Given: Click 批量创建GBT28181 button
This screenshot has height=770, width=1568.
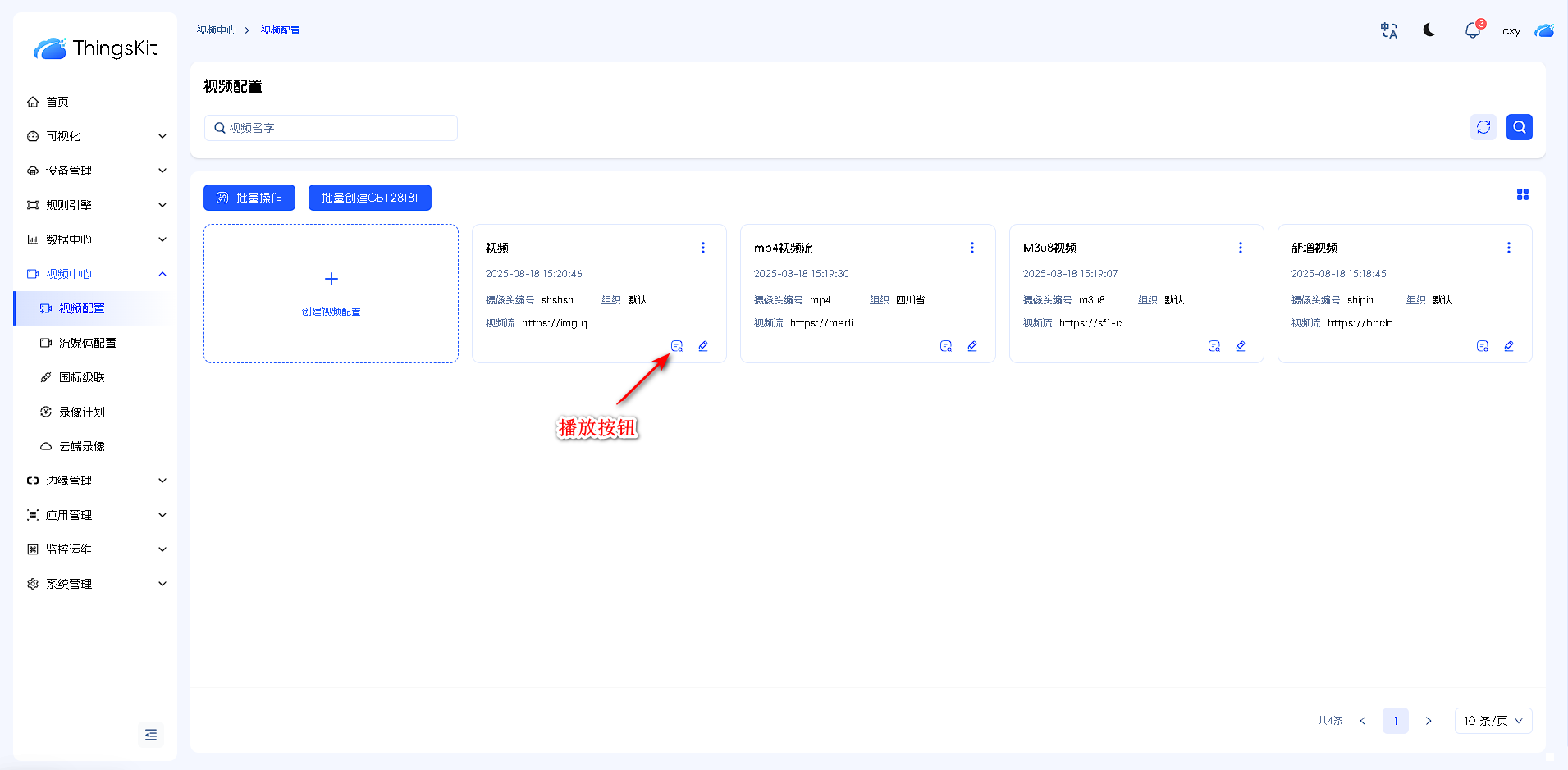Looking at the screenshot, I should point(370,198).
